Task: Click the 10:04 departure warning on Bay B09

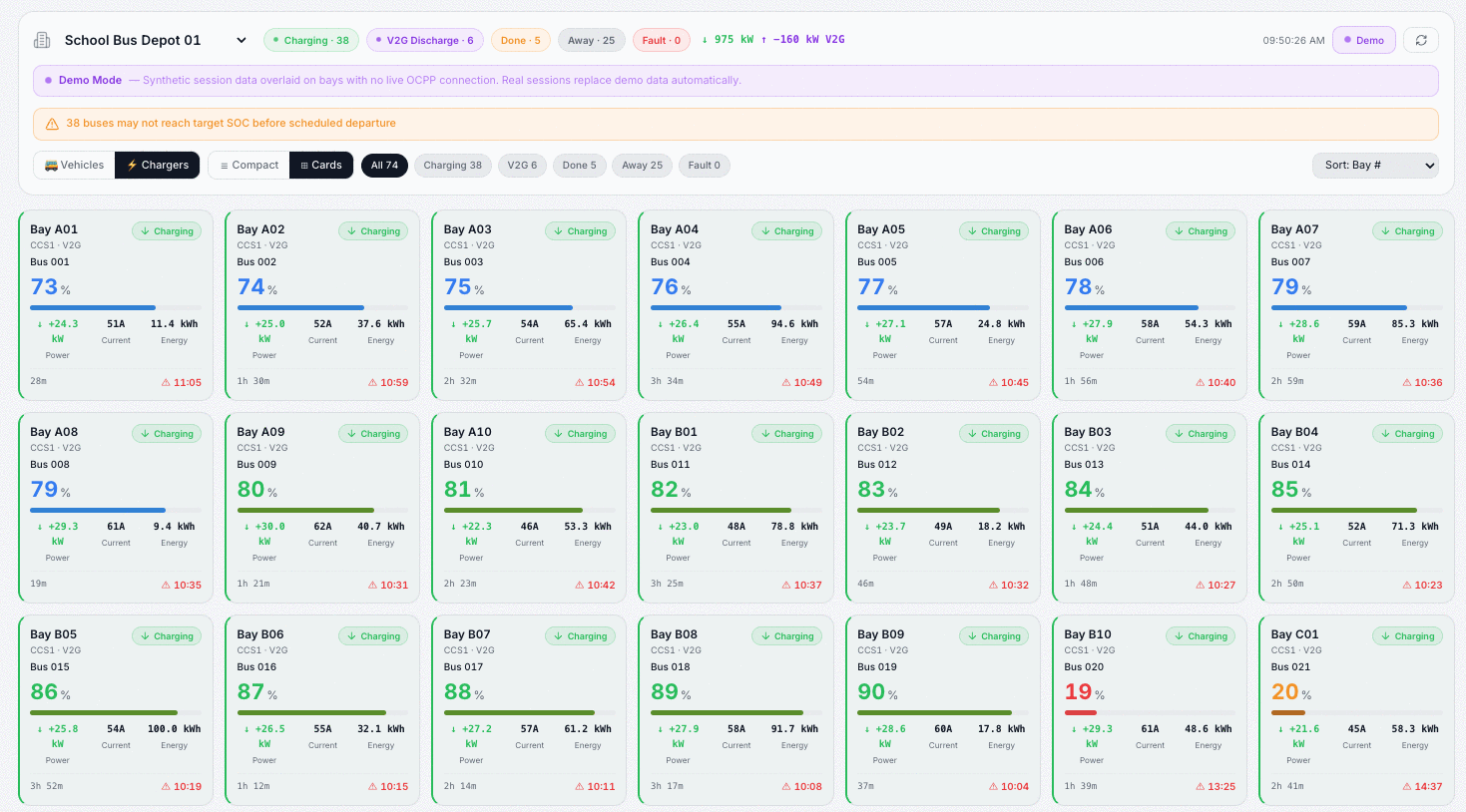Action: [1008, 786]
